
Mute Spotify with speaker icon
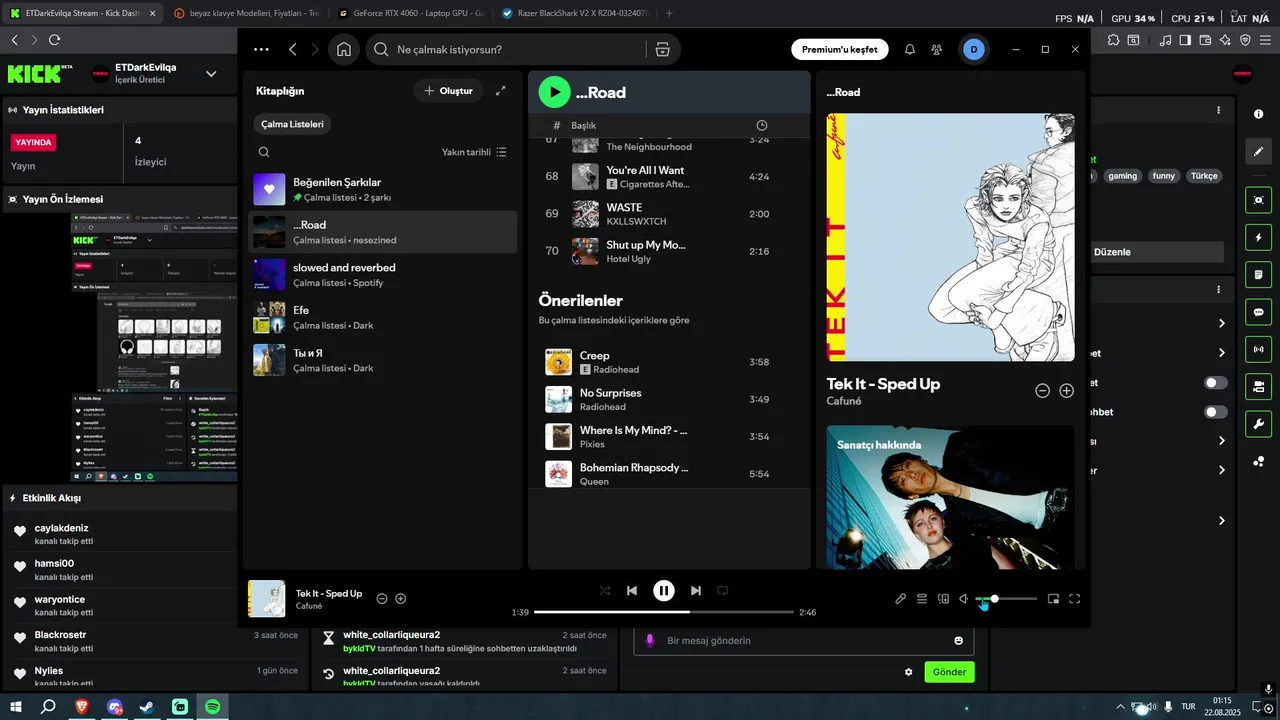964,599
